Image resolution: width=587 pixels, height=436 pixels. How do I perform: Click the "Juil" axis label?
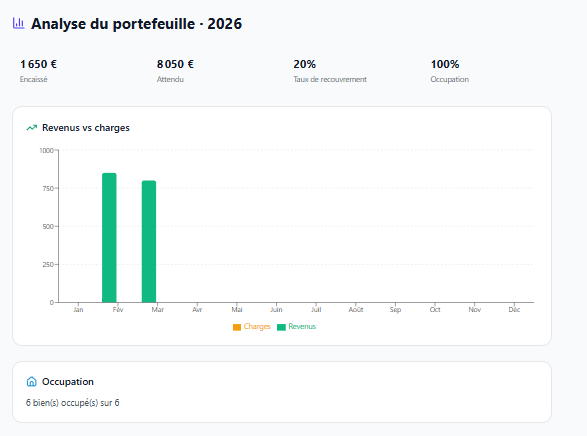(316, 310)
